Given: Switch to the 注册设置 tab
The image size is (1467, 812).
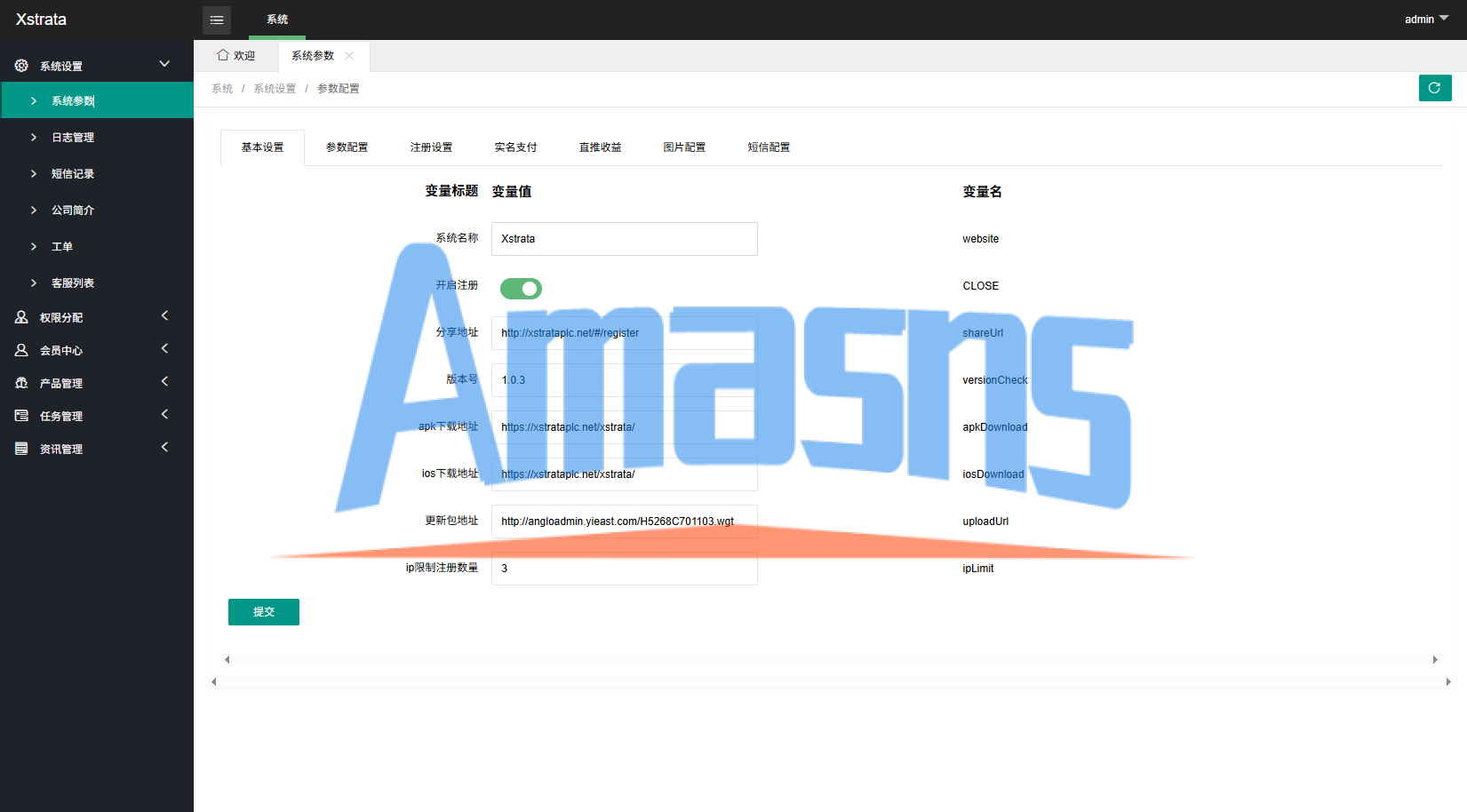Looking at the screenshot, I should coord(431,147).
